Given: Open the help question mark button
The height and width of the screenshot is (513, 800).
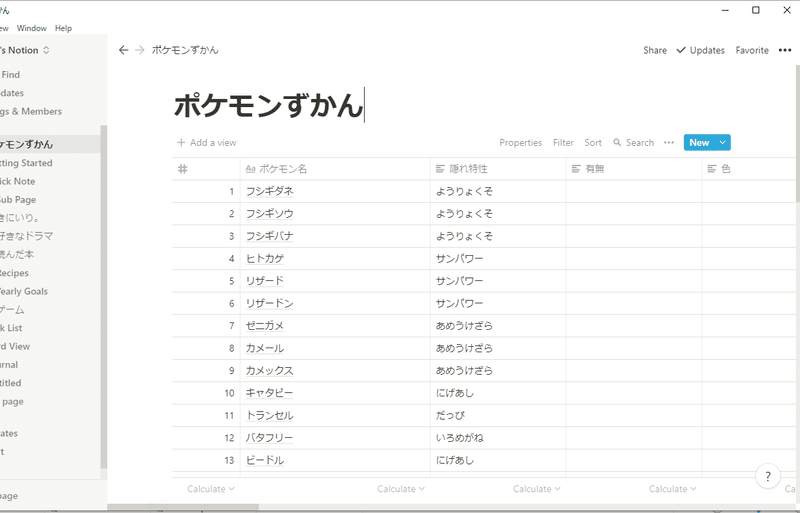Looking at the screenshot, I should (767, 477).
